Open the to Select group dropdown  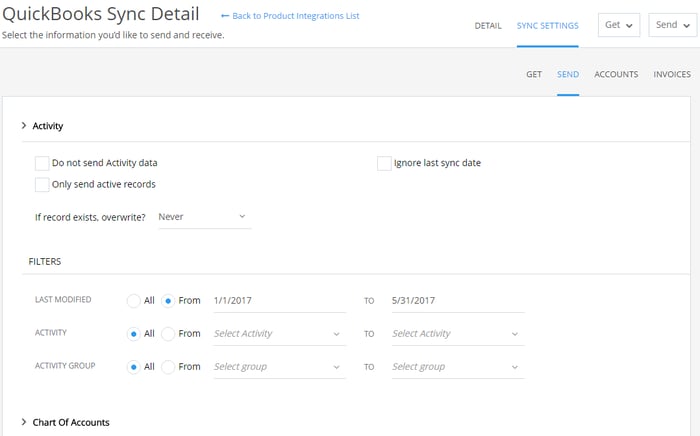[458, 367]
